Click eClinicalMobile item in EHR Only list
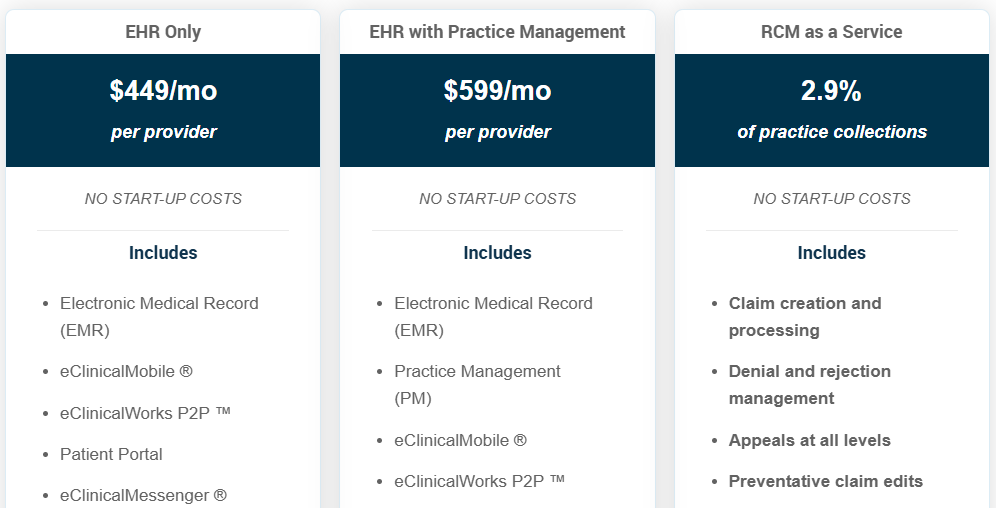Image resolution: width=996 pixels, height=508 pixels. pyautogui.click(x=126, y=371)
